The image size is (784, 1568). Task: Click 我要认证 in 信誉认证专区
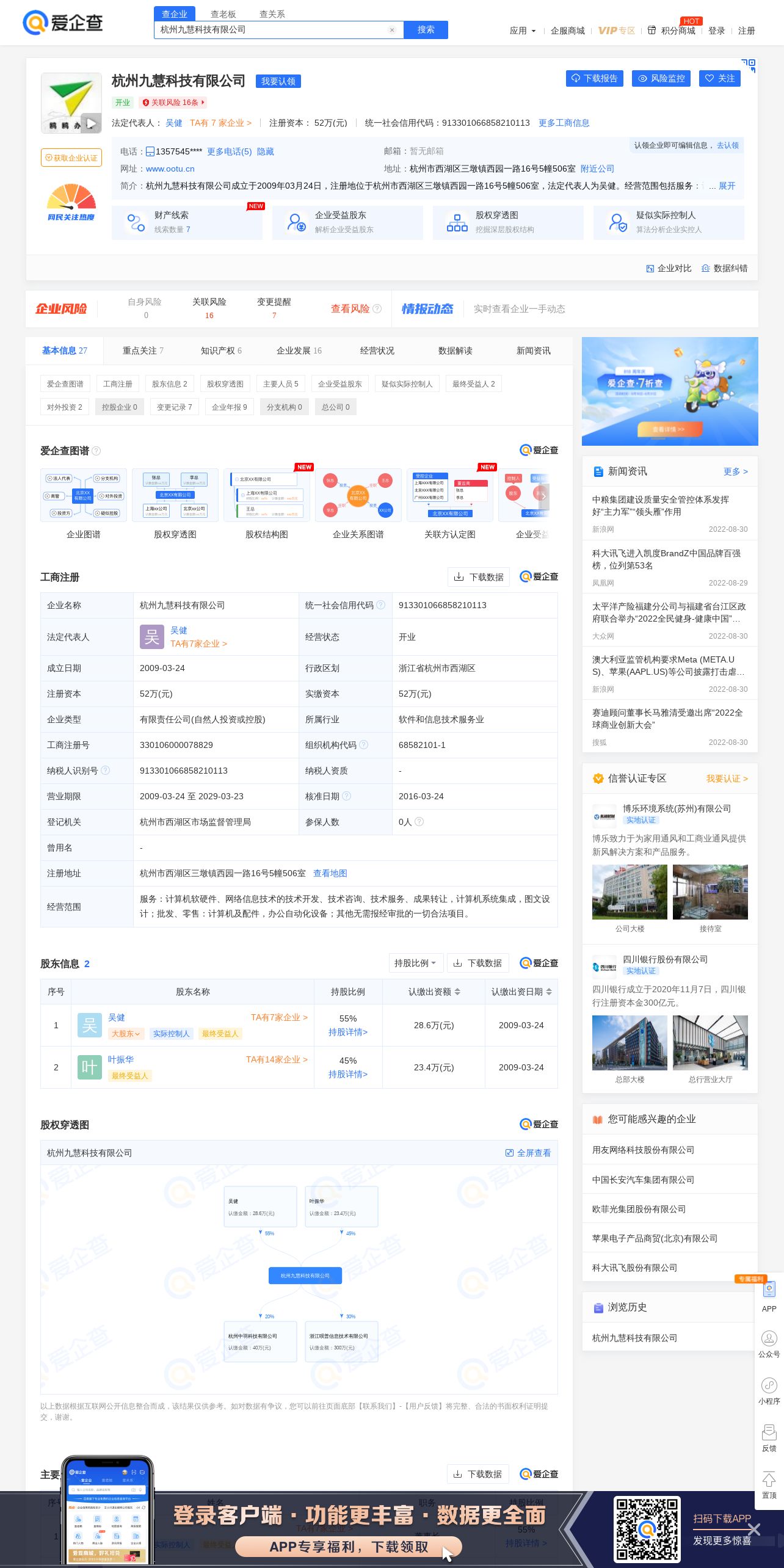tap(727, 779)
